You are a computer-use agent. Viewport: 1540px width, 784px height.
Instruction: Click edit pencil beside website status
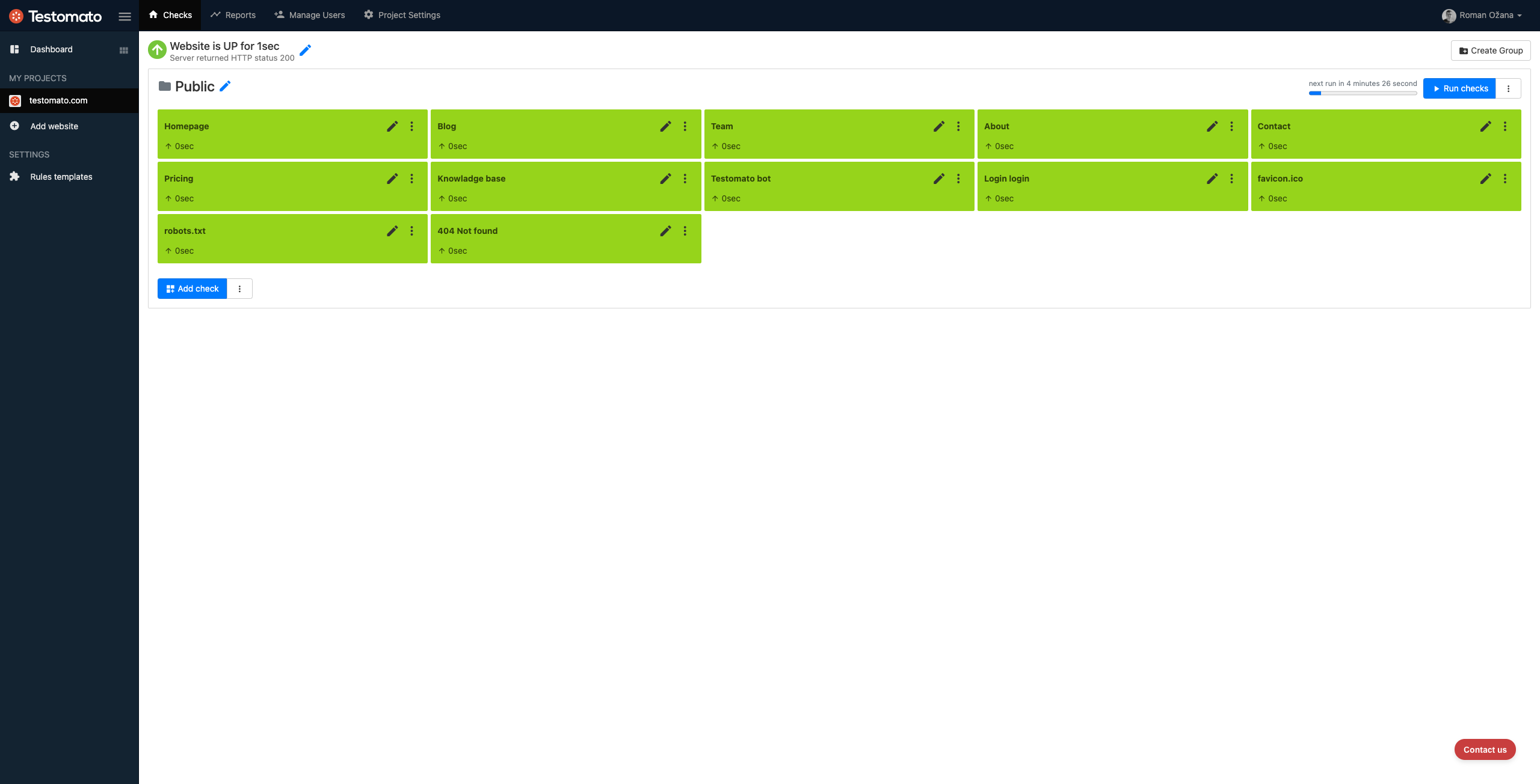point(306,51)
